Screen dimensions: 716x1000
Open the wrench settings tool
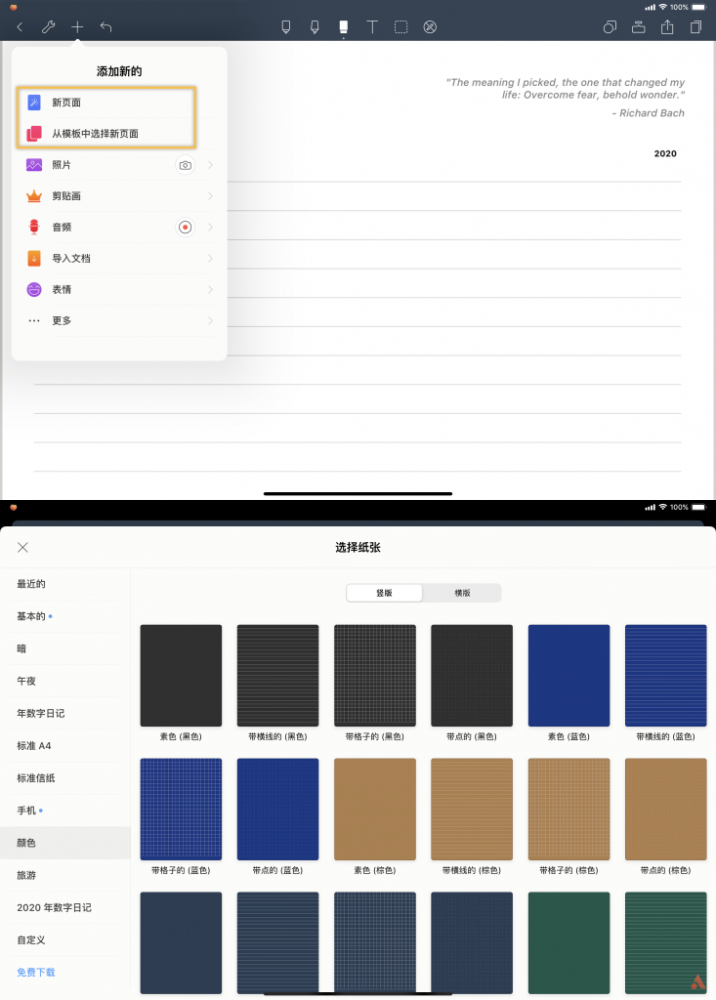(48, 27)
